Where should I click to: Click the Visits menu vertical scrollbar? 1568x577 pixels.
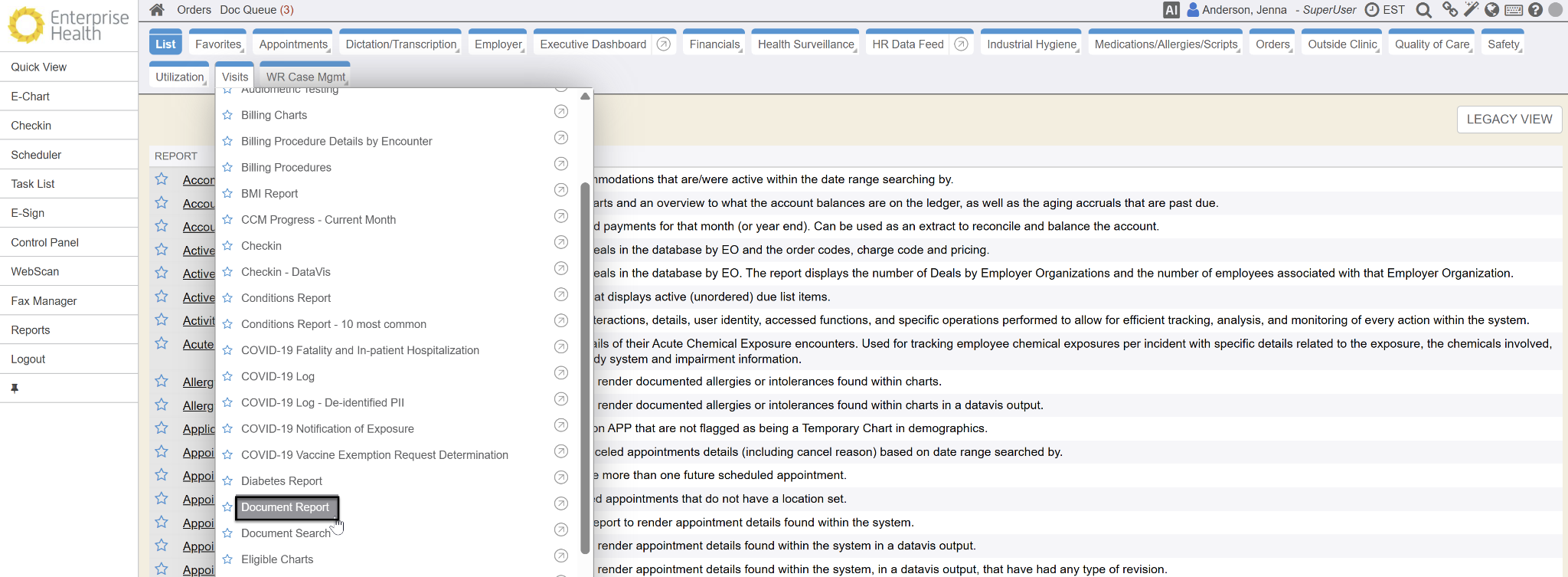coord(585,368)
